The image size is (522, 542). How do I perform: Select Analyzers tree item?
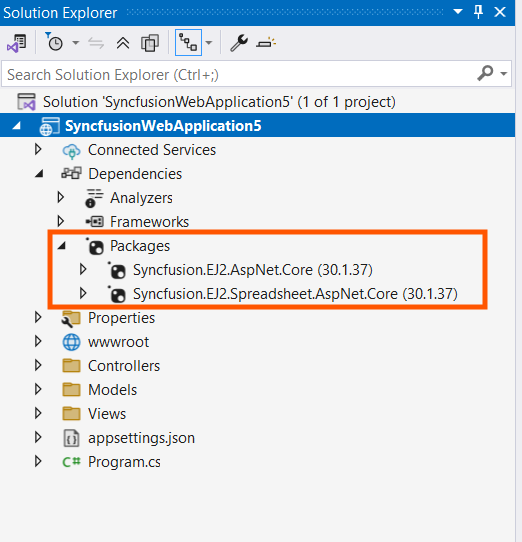141,198
